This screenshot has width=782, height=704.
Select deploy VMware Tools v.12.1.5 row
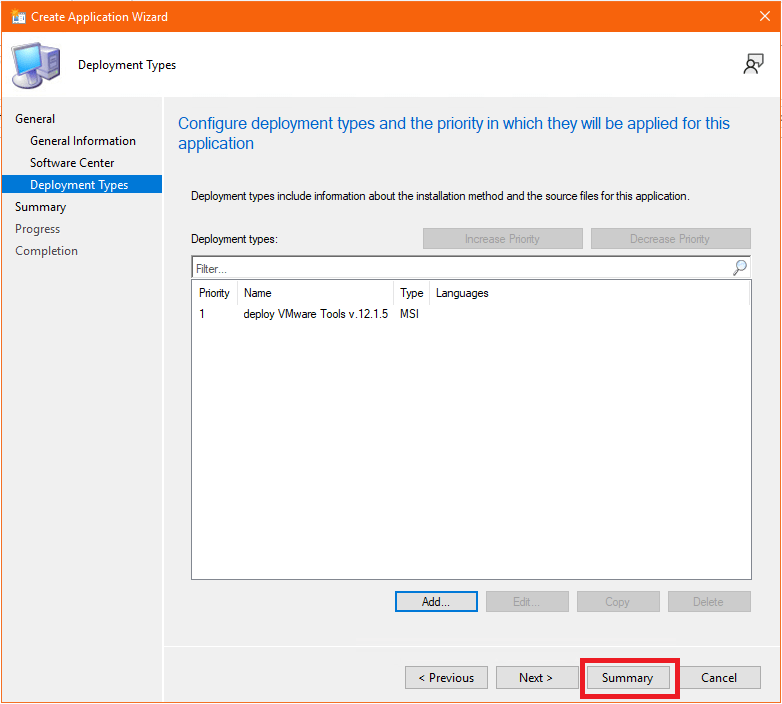(315, 314)
